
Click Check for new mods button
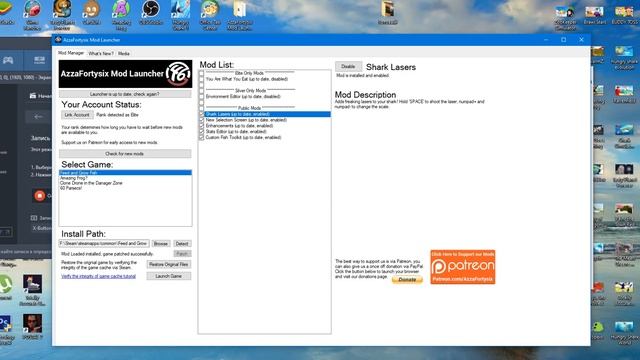pos(125,154)
